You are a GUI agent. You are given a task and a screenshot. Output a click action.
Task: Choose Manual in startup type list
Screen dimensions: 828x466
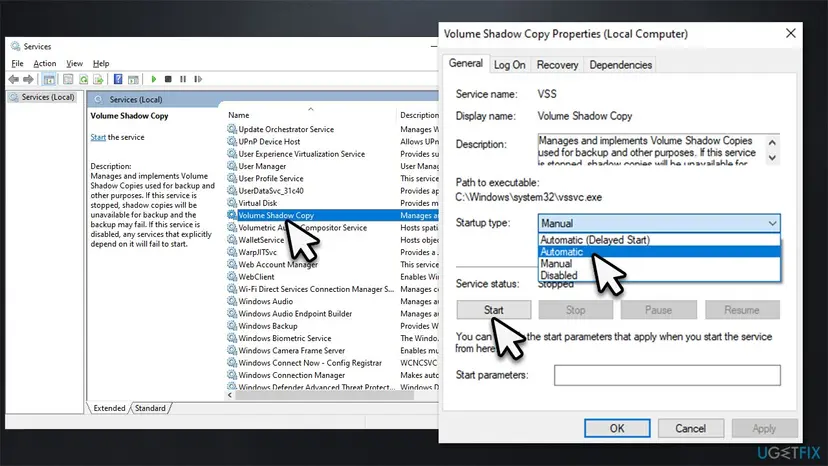(x=658, y=263)
